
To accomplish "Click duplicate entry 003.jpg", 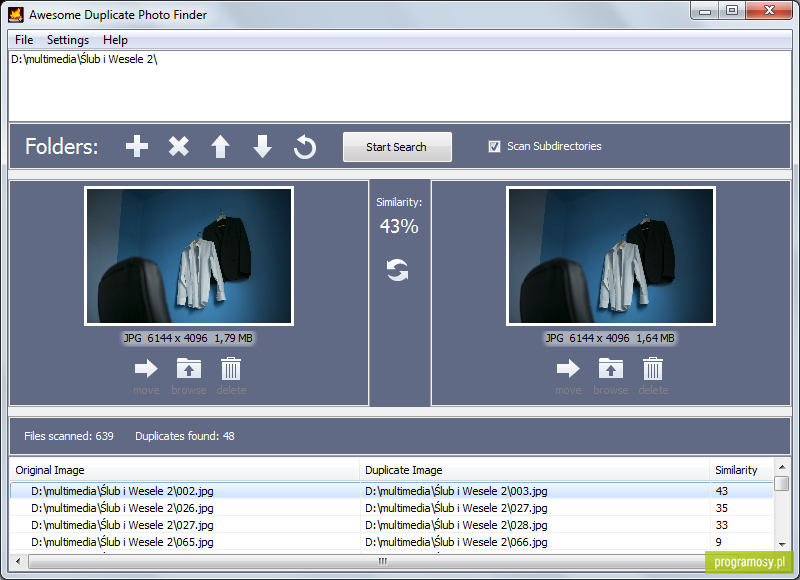I will (456, 491).
